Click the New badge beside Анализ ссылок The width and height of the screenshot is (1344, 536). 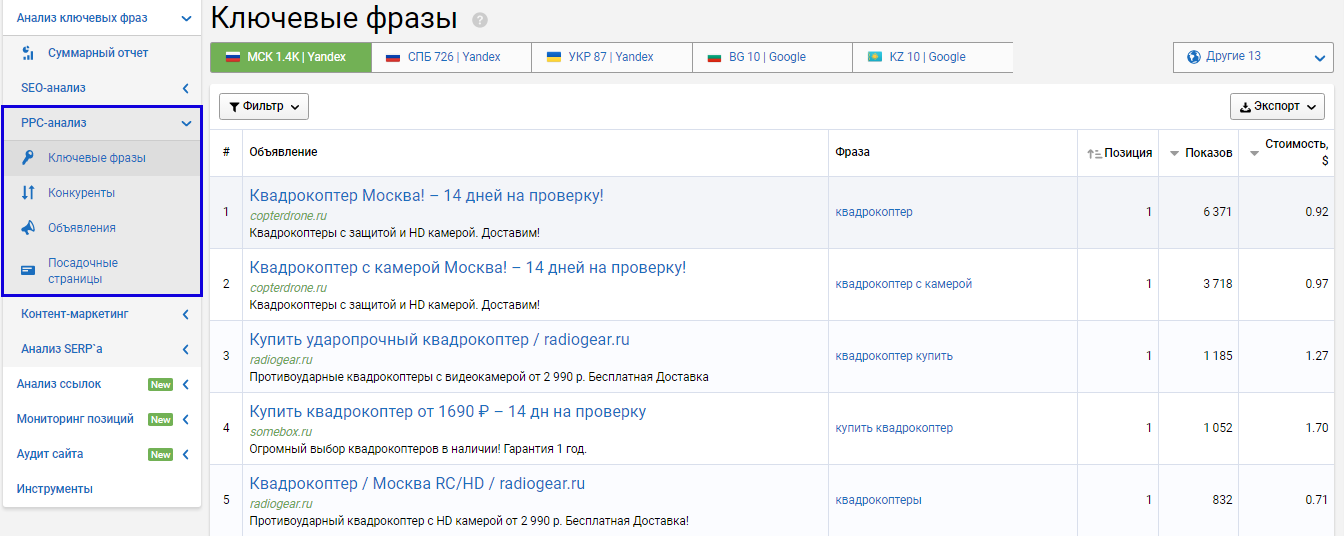tap(160, 385)
